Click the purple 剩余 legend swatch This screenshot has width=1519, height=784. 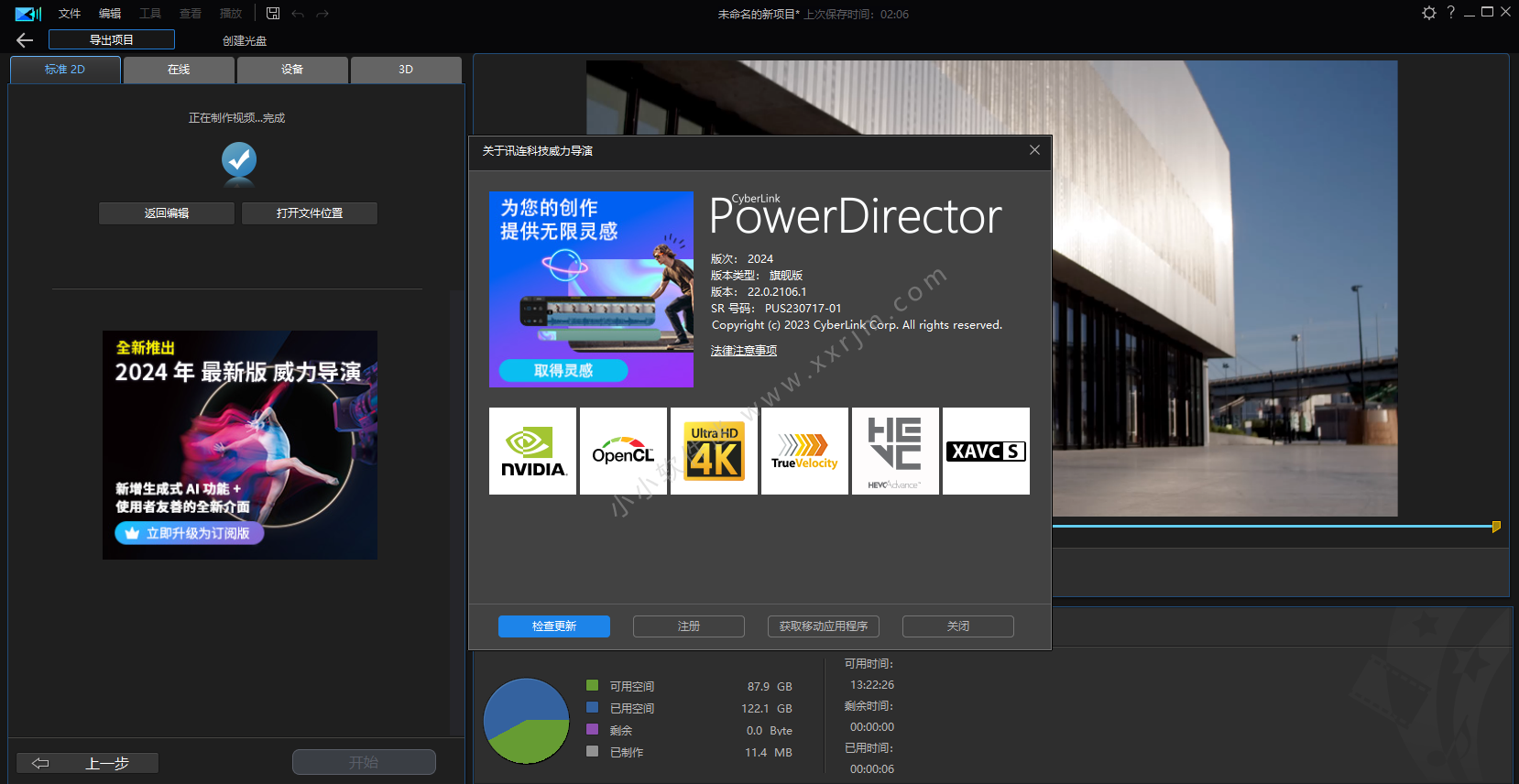pos(592,729)
